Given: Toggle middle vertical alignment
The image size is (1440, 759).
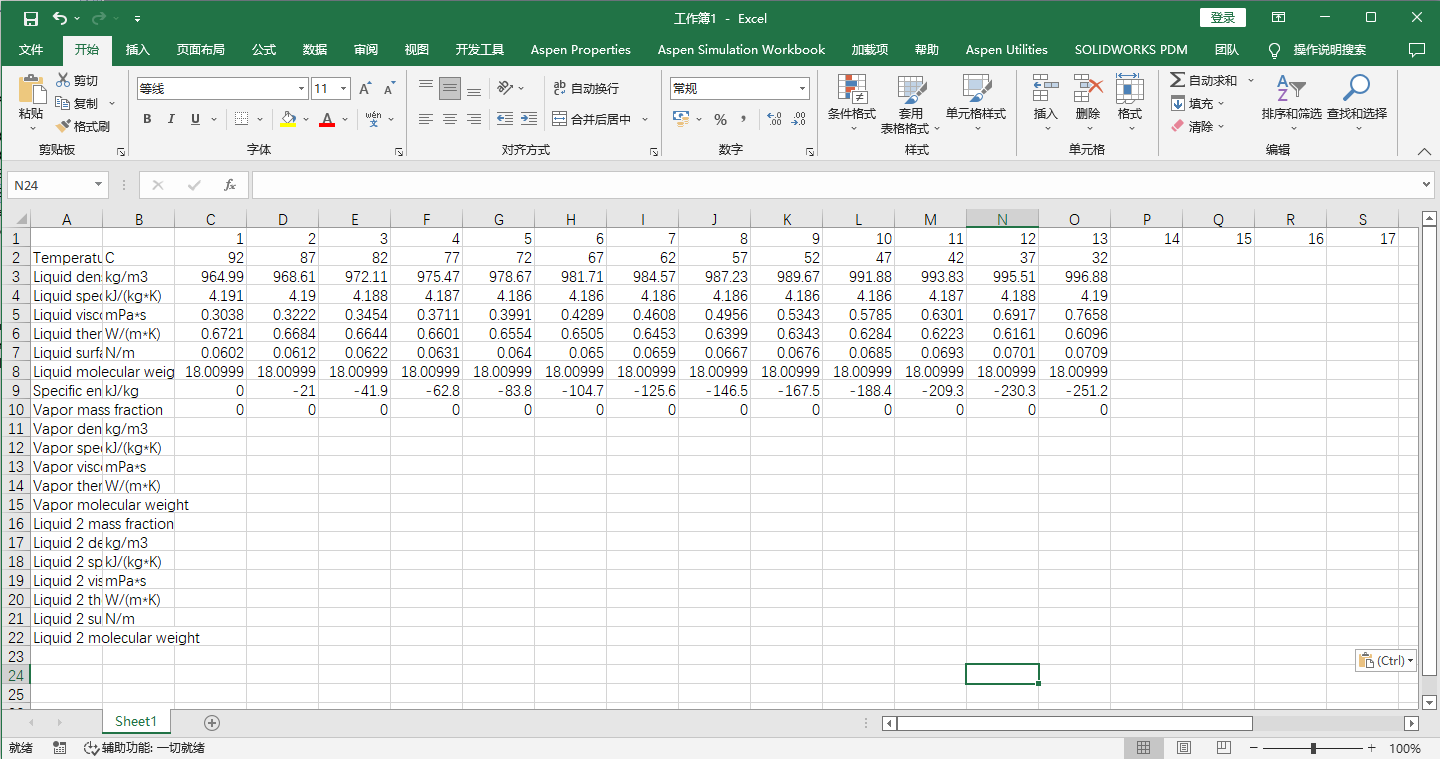Looking at the screenshot, I should pyautogui.click(x=450, y=88).
